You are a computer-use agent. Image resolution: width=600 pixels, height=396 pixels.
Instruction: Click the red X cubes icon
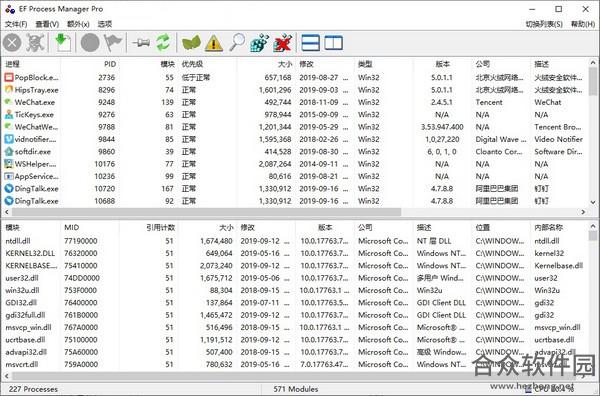tap(283, 43)
